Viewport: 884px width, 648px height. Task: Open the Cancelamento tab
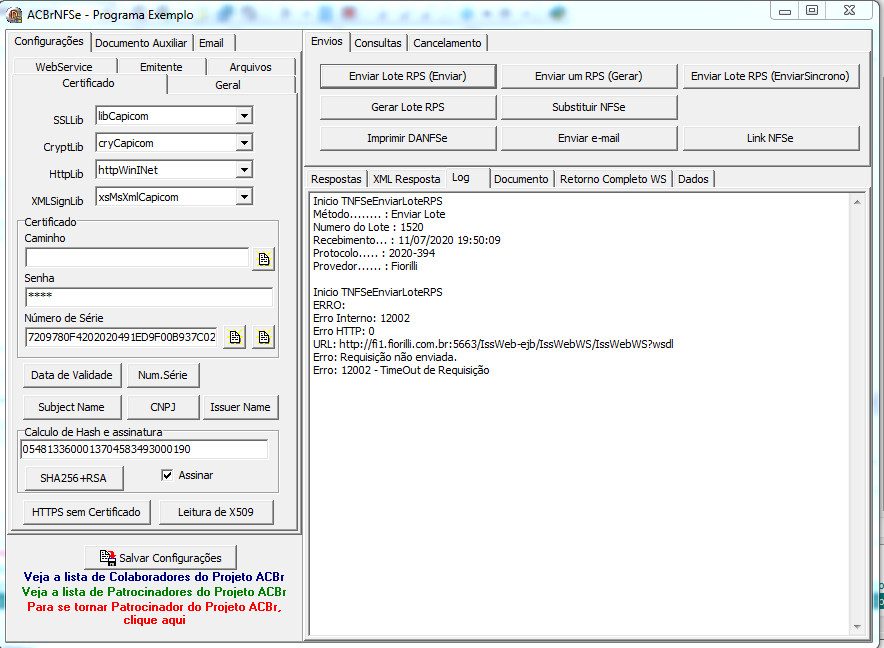(447, 43)
